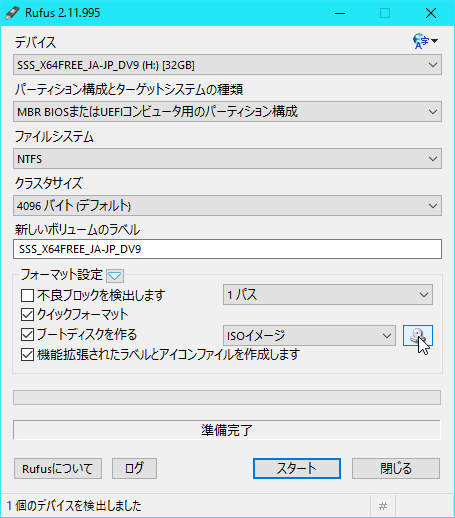Open the デバイス dropdown list
Viewport: 455px width, 518px height.
227,65
